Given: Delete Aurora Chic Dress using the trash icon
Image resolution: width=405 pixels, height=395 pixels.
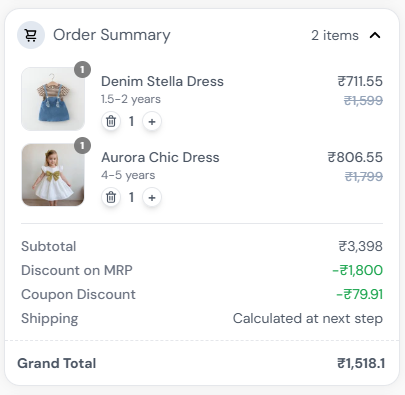Looking at the screenshot, I should coord(111,197).
